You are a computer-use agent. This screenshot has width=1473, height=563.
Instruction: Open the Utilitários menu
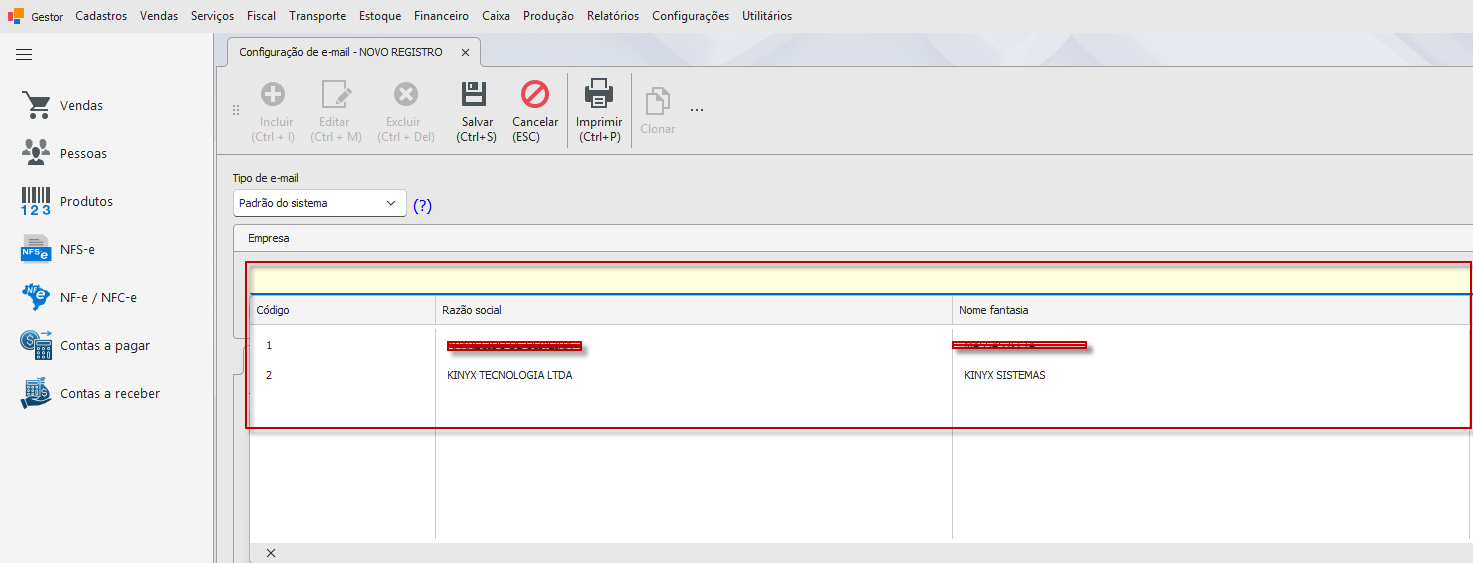tap(767, 16)
